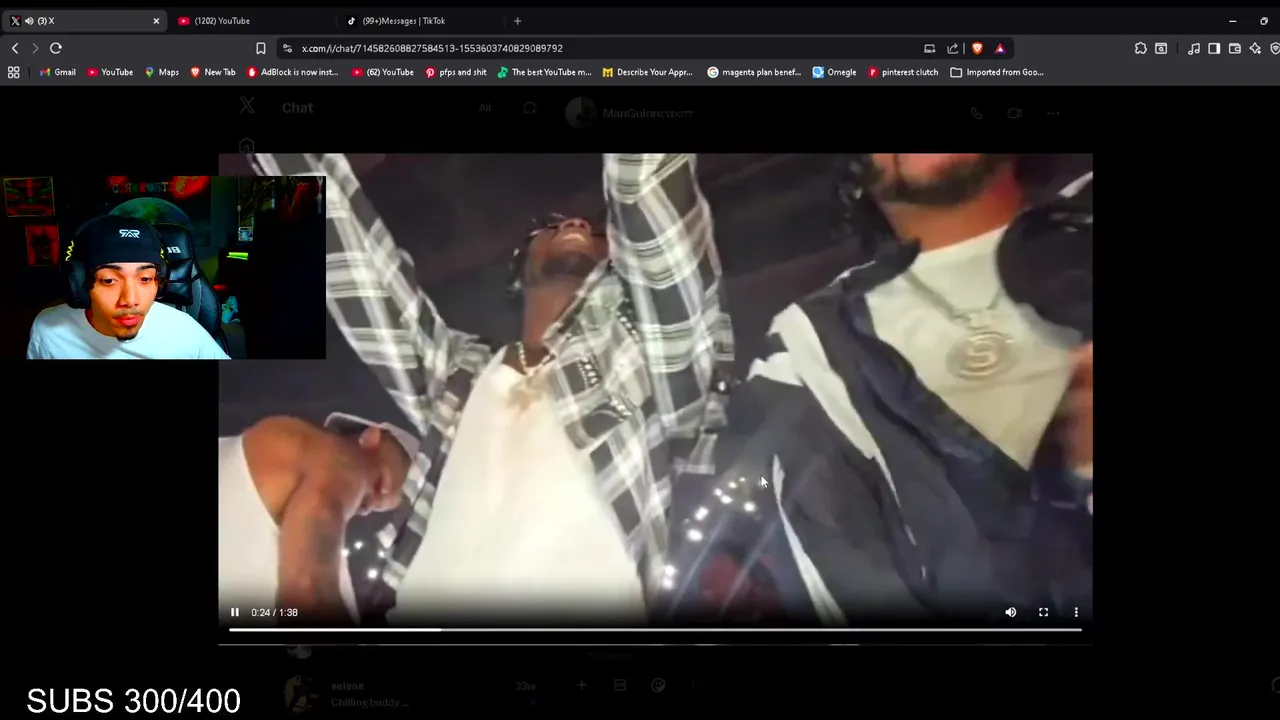Open the Gmail bookmark
Image resolution: width=1280 pixels, height=720 pixels.
pos(57,72)
